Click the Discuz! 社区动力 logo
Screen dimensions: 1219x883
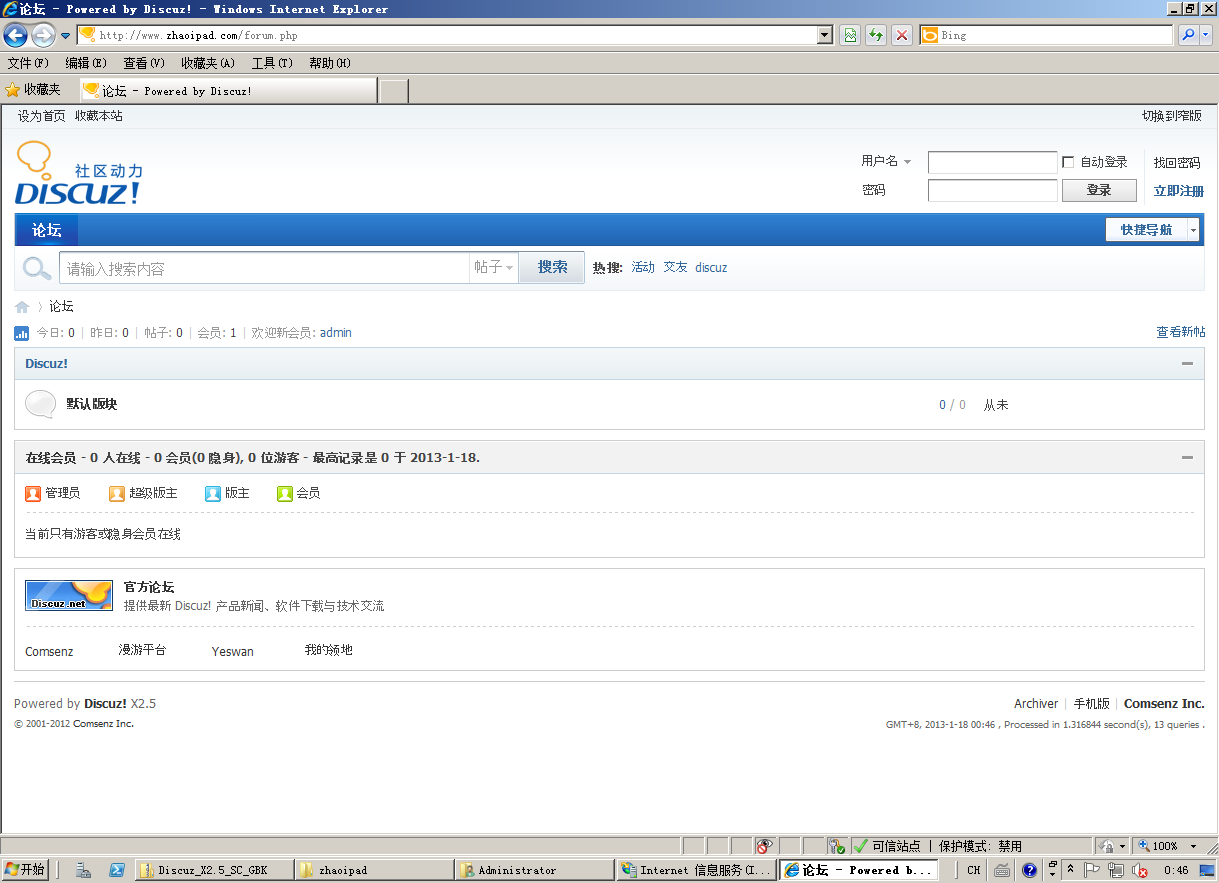tap(80, 173)
